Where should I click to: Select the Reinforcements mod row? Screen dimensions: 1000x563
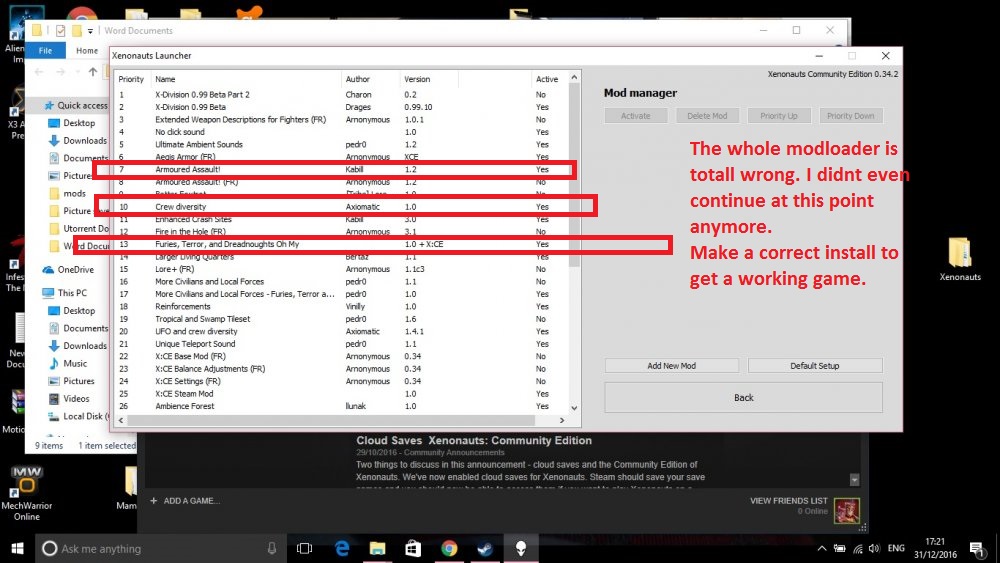point(341,306)
